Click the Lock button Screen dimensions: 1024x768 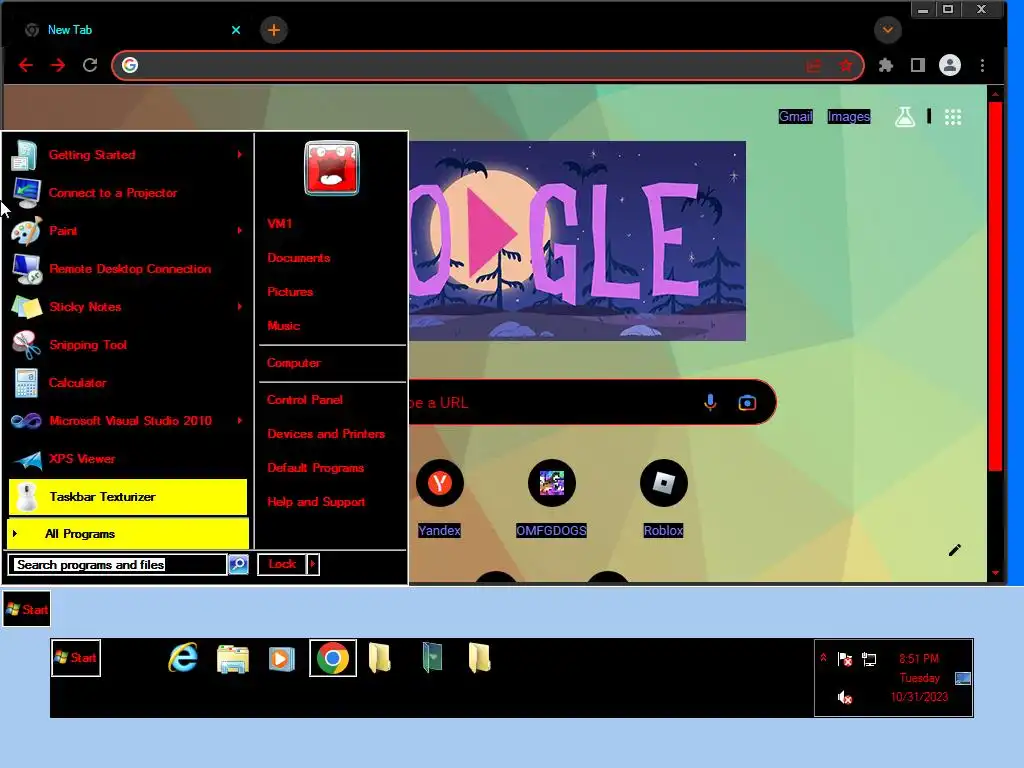(x=282, y=564)
